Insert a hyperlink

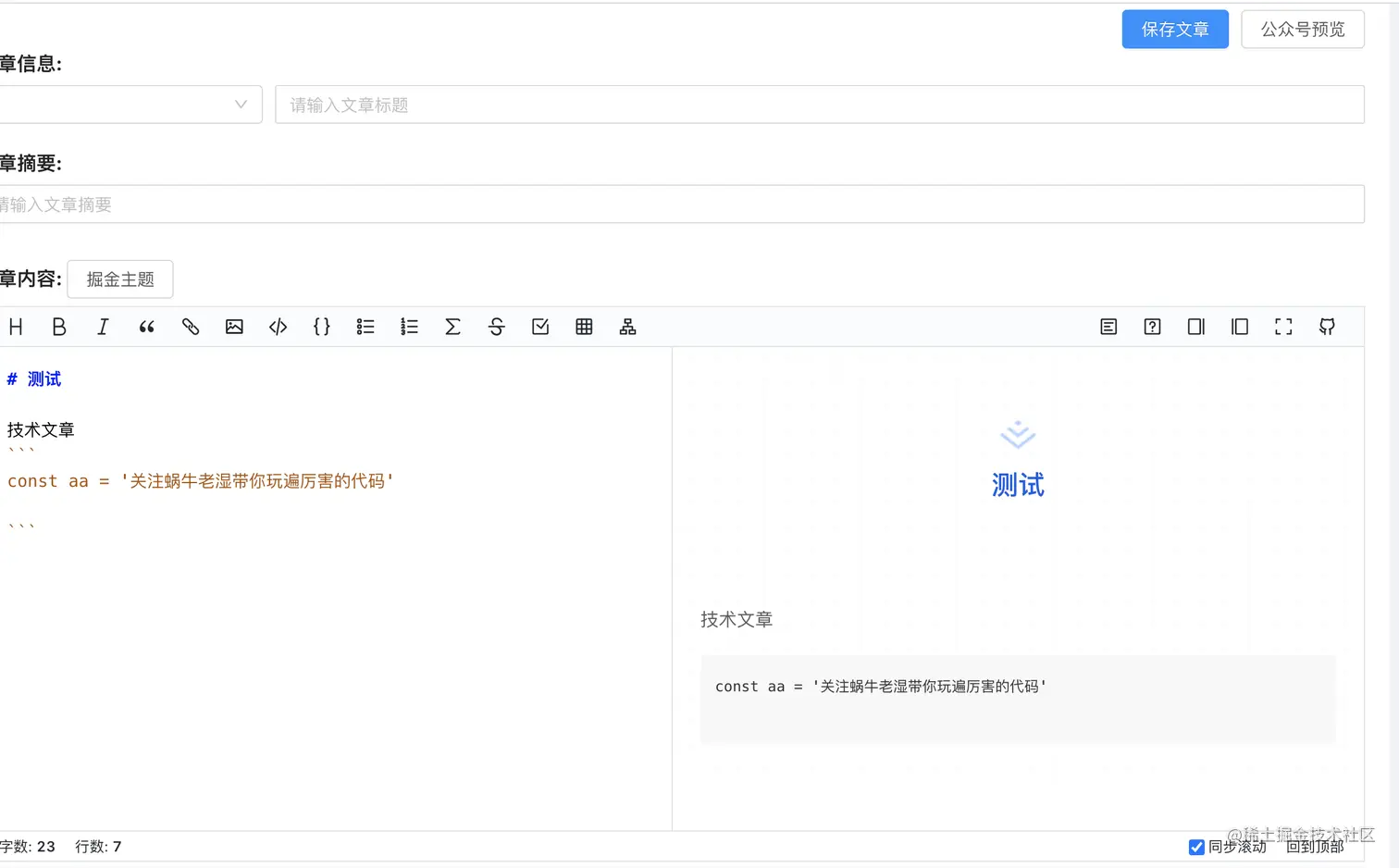pyautogui.click(x=191, y=327)
